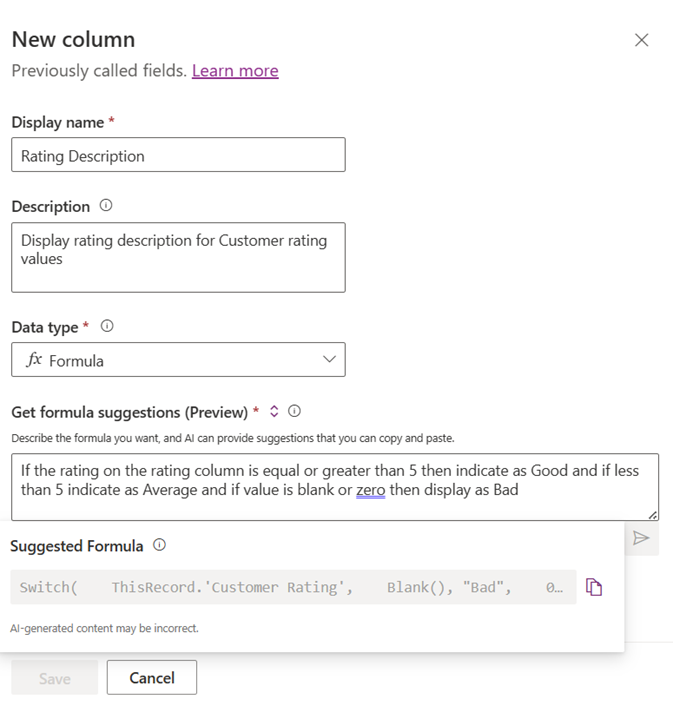Send the formula prompt using the arrow icon
Screen dimensions: 673x706
pyautogui.click(x=641, y=538)
